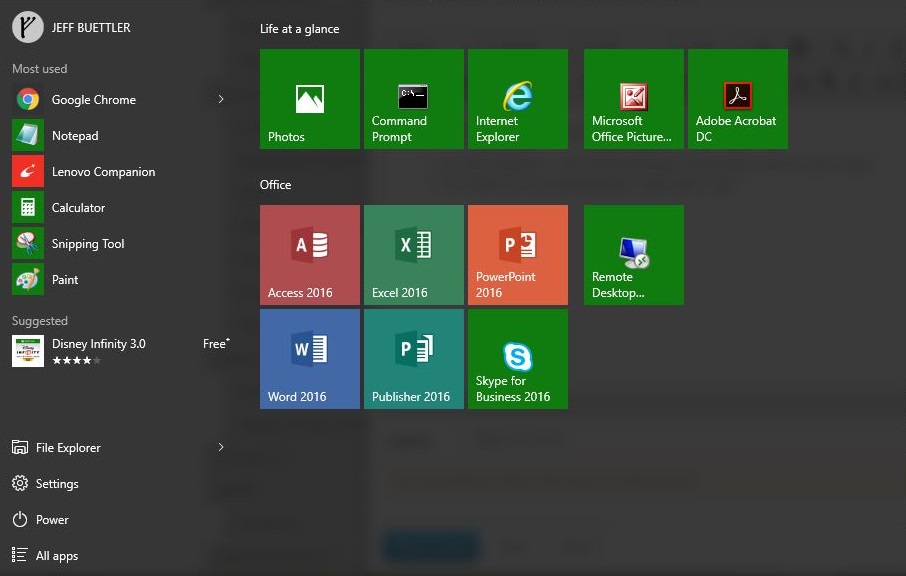Click the Google Chrome icon
This screenshot has width=906, height=576.
click(x=28, y=99)
